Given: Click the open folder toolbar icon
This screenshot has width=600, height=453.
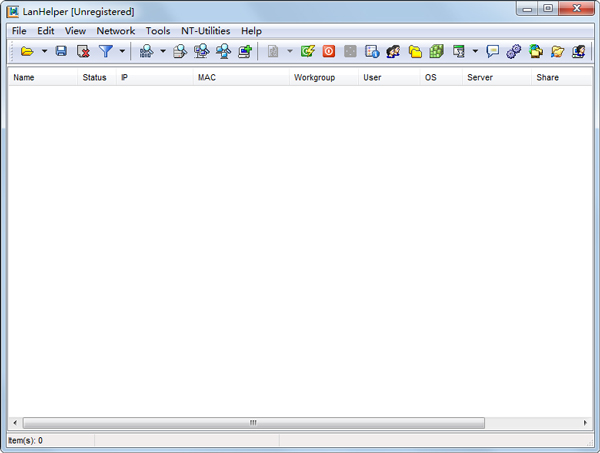Looking at the screenshot, I should (27, 51).
